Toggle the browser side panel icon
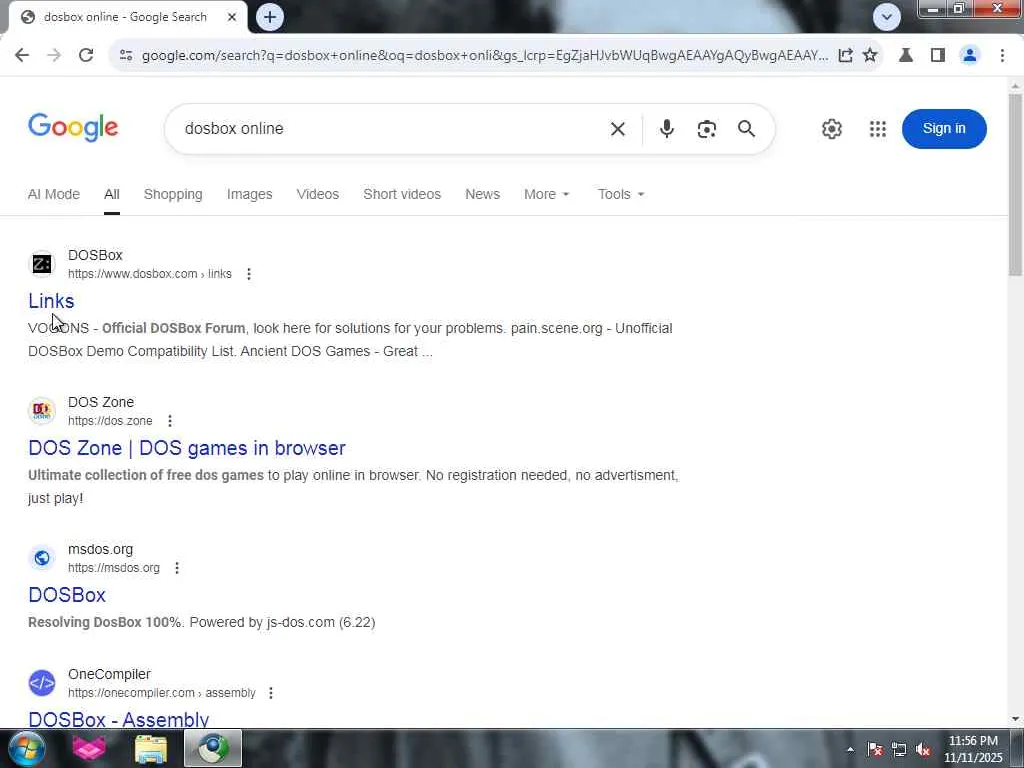 tap(938, 55)
